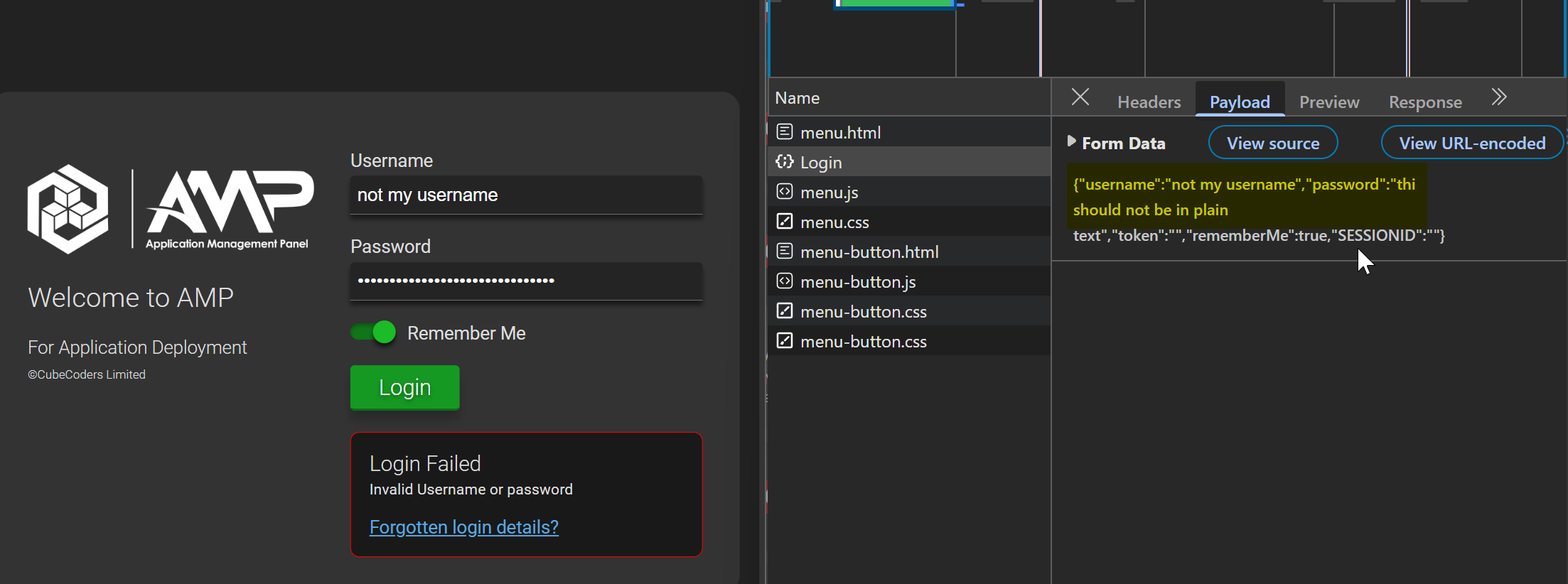The height and width of the screenshot is (584, 1568).
Task: Click the View URL-encoded button
Action: coord(1471,143)
